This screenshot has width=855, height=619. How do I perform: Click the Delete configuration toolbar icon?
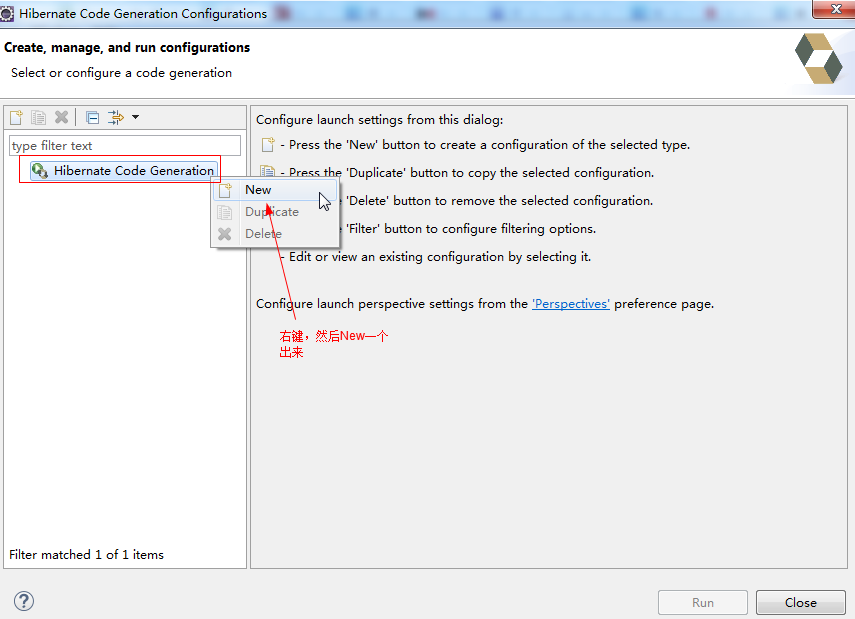[62, 117]
